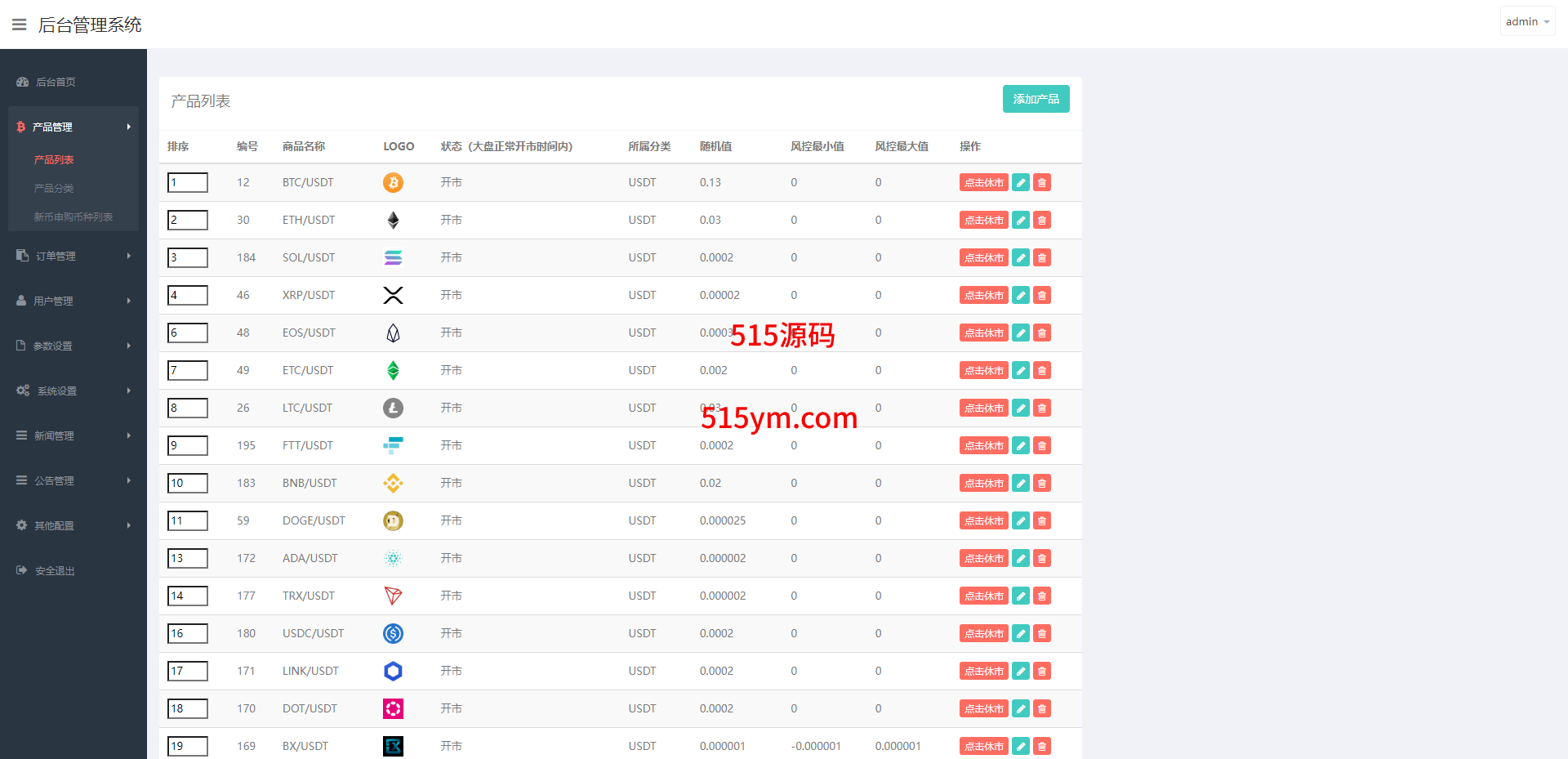The width and height of the screenshot is (1568, 759).
Task: Click edit pencil icon for BTC/USDT row
Action: pos(1021,182)
